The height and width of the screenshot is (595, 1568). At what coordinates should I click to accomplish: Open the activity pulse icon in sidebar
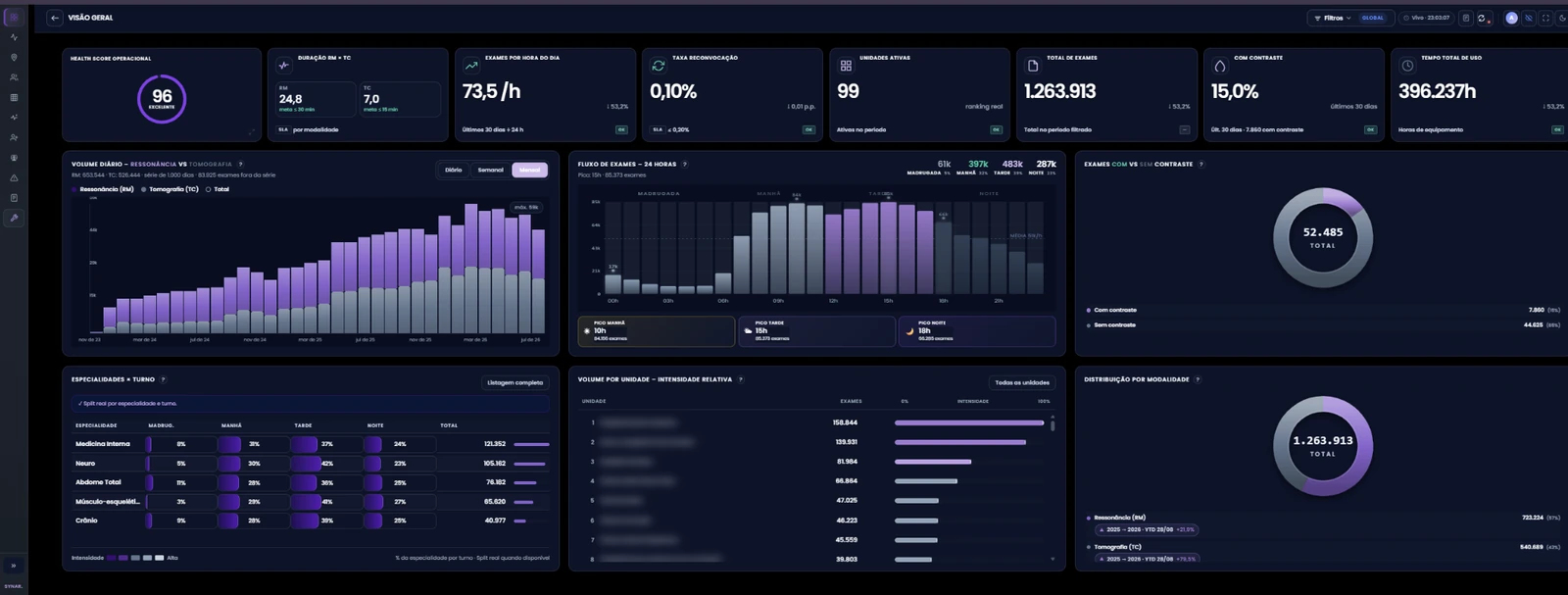(x=14, y=37)
